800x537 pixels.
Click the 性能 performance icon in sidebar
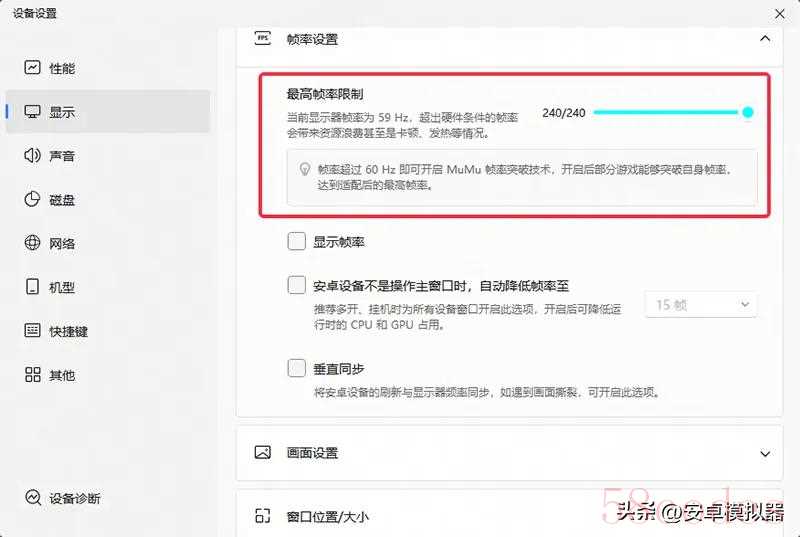(32, 68)
